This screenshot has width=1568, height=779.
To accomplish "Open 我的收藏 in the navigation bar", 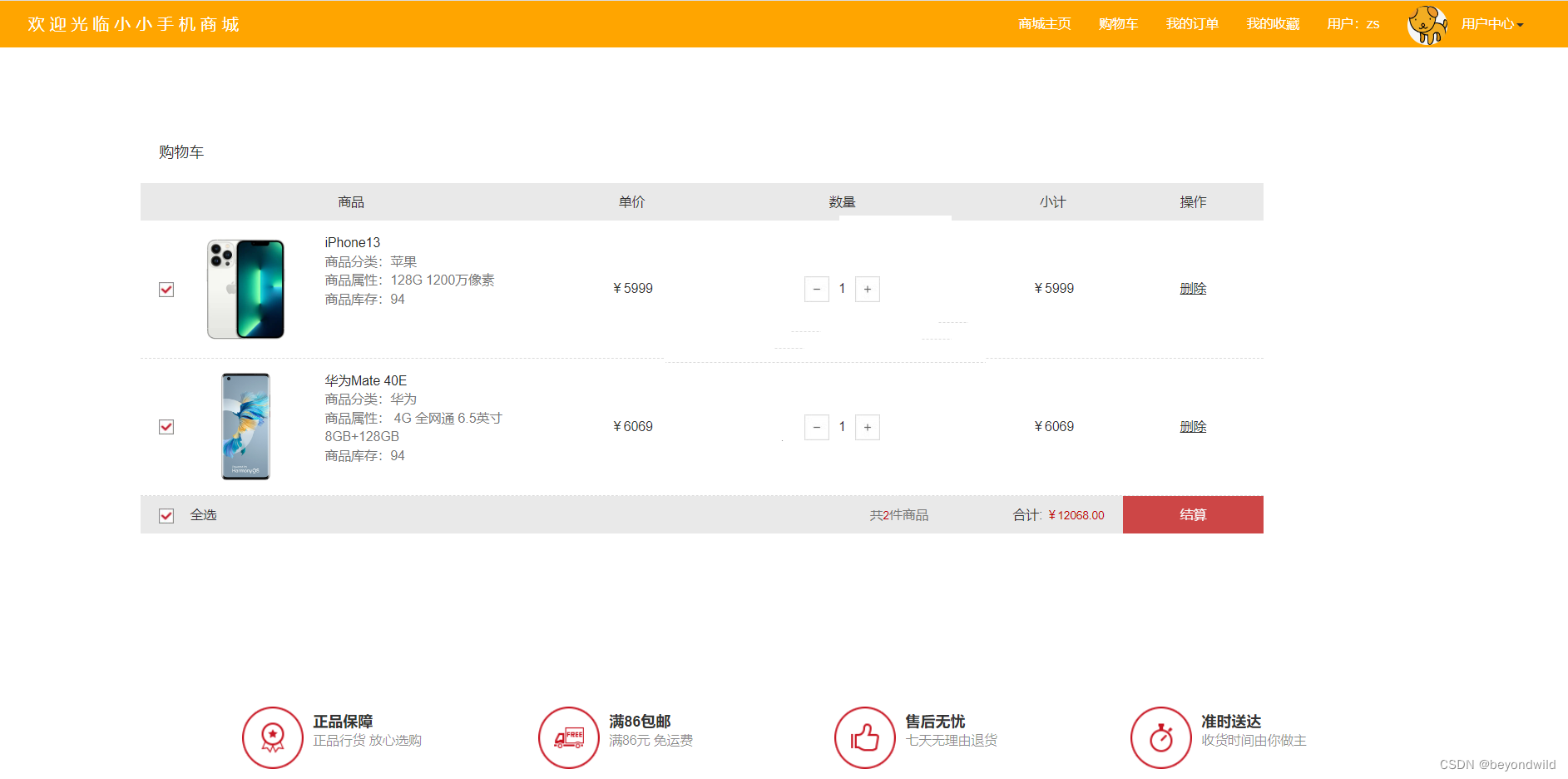I will click(x=1273, y=24).
